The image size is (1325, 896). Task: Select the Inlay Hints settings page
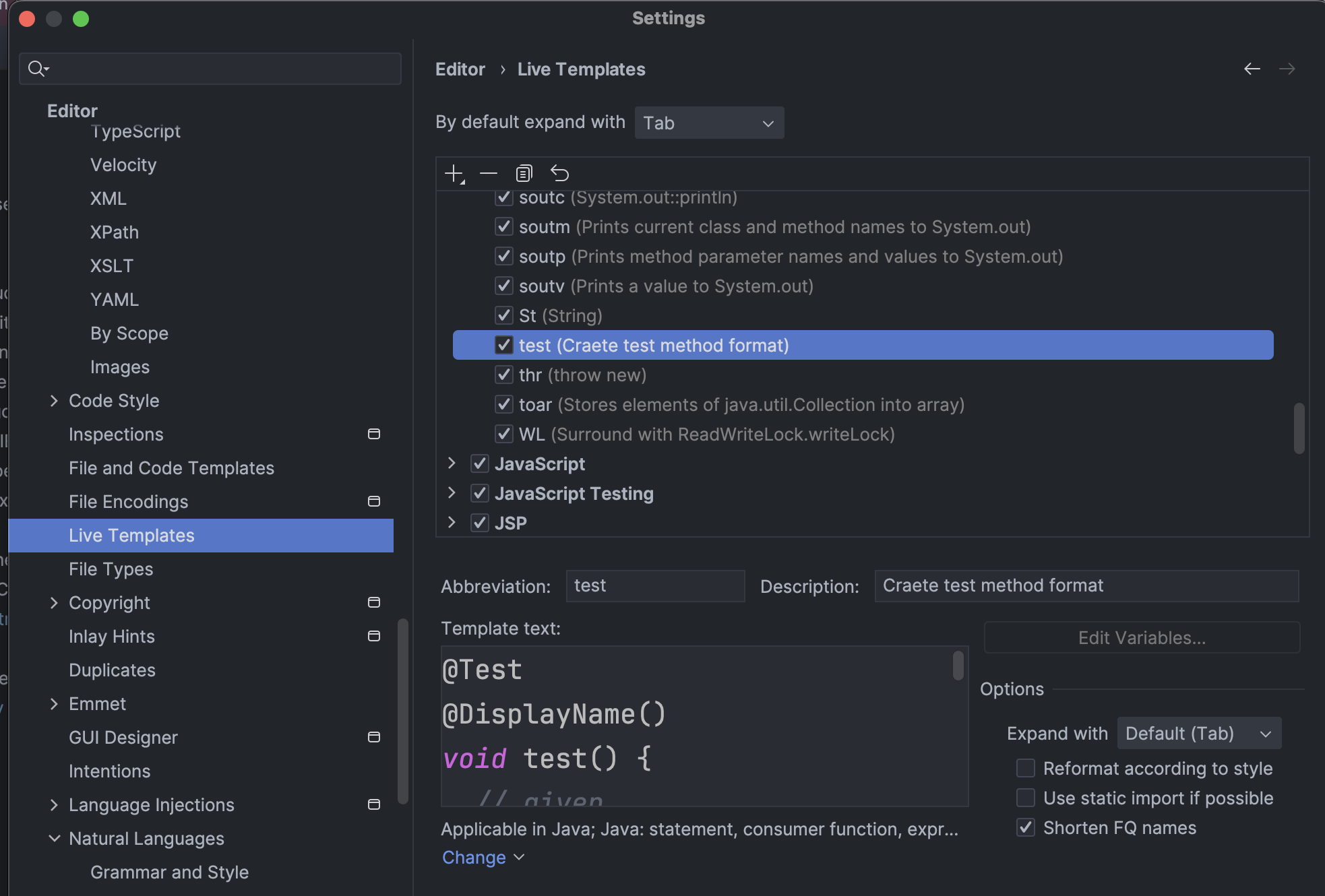[x=112, y=637]
